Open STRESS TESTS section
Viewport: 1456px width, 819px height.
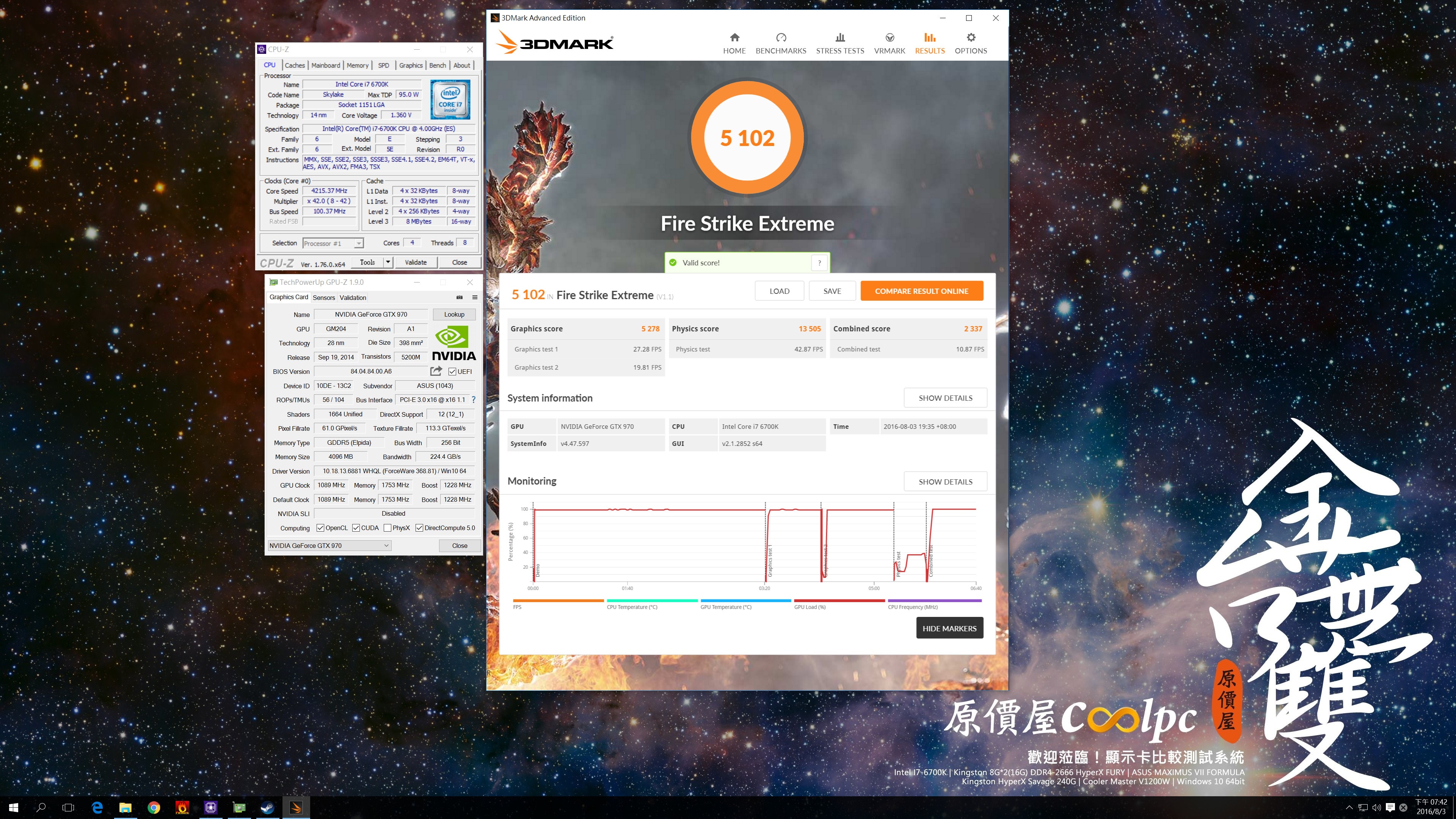pos(839,43)
